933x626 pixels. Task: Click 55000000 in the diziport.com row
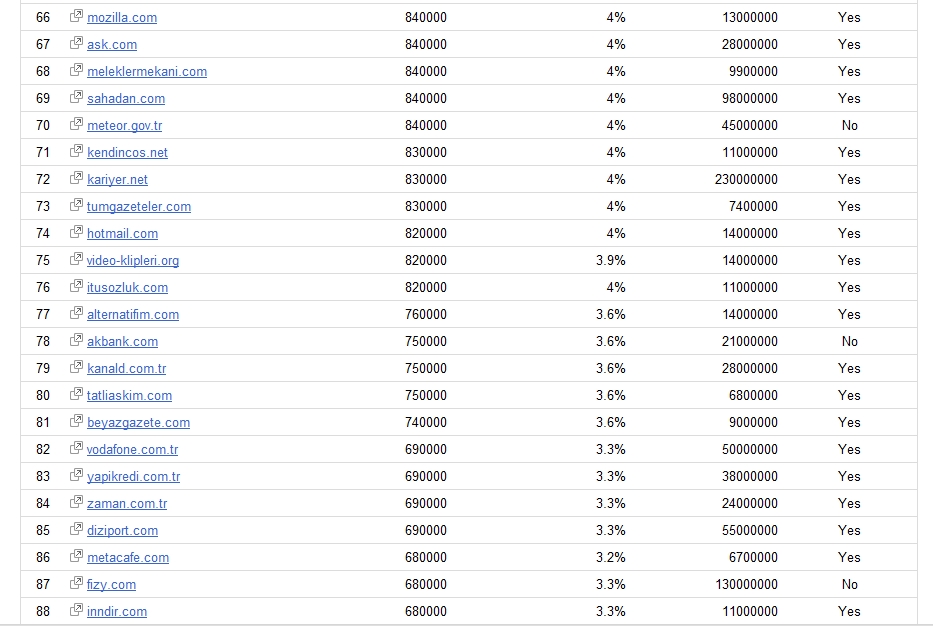750,531
